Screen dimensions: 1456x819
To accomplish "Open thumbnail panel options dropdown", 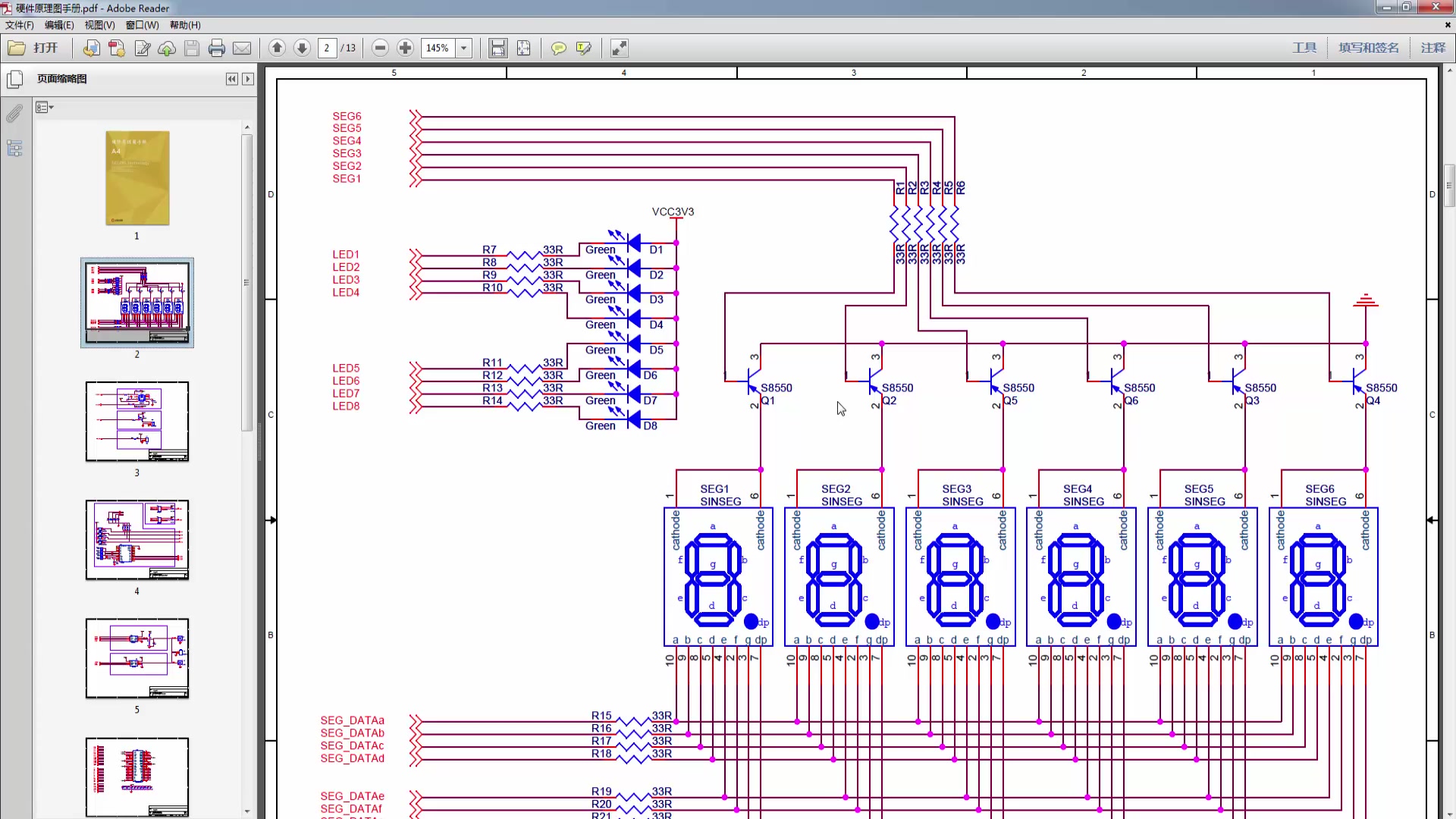I will tap(45, 108).
